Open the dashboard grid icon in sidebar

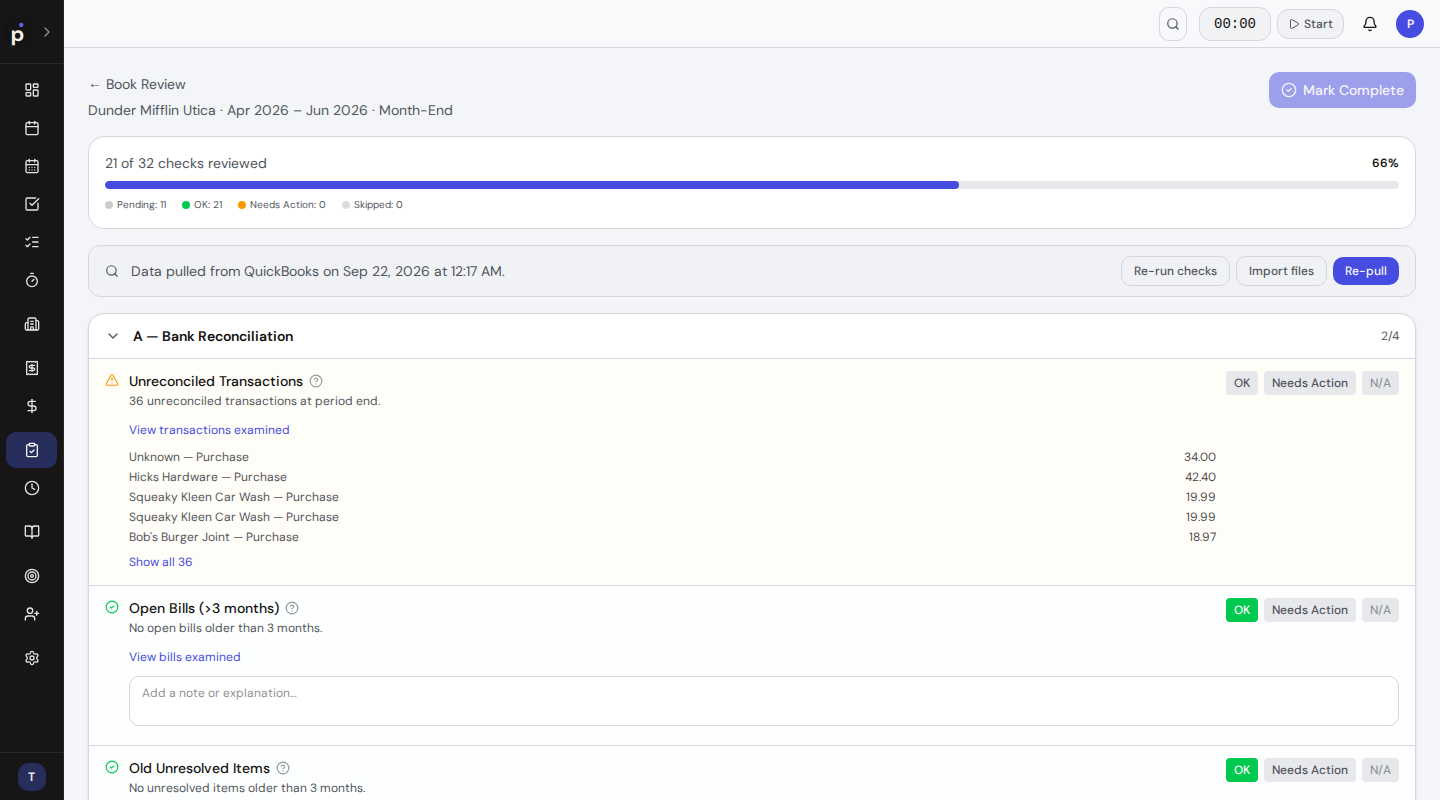click(x=32, y=90)
